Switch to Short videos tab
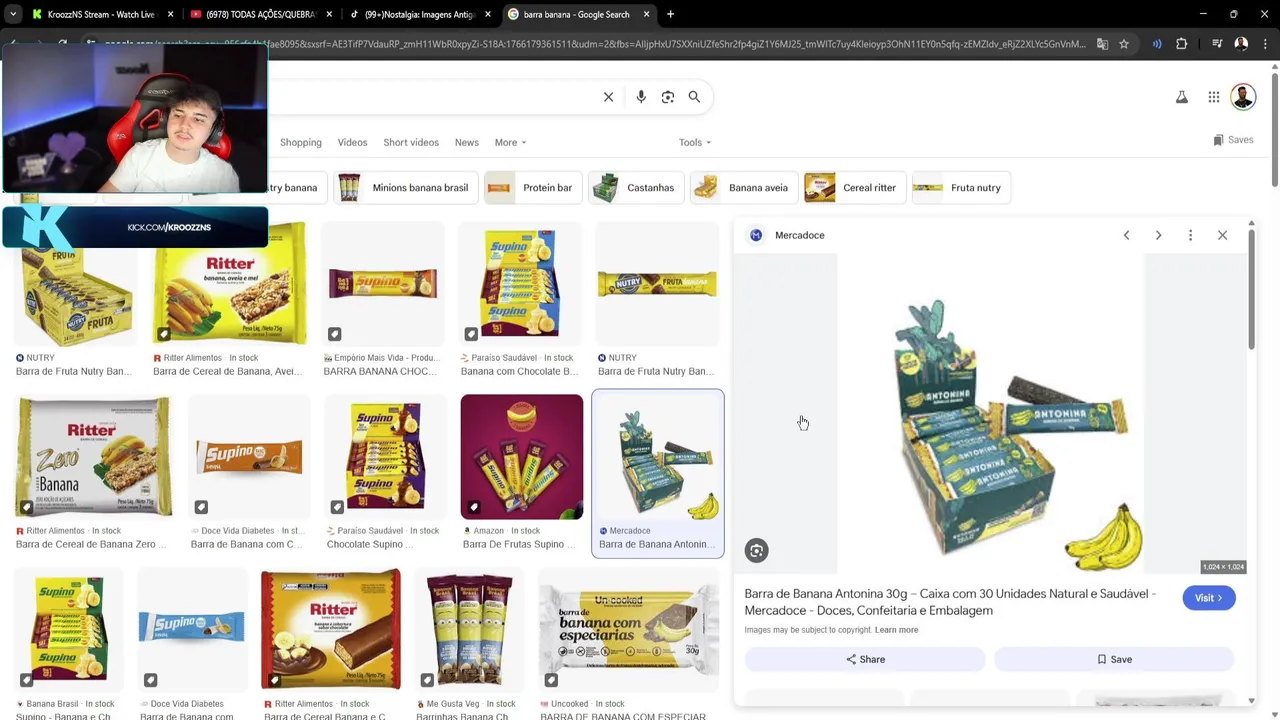The width and height of the screenshot is (1280, 720). click(411, 142)
